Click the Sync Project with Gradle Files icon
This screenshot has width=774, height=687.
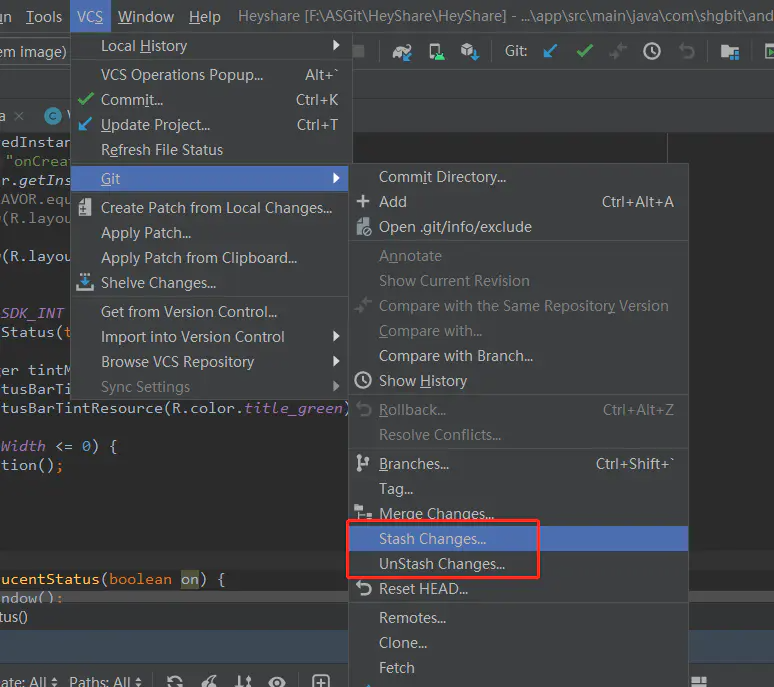(402, 51)
